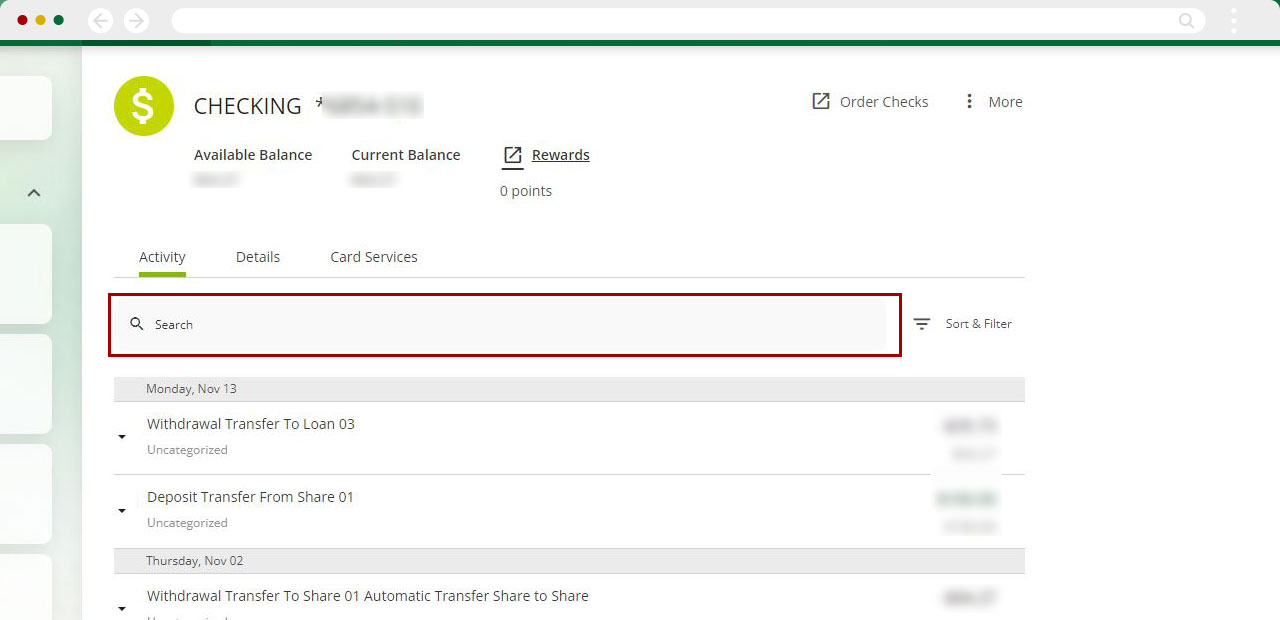This screenshot has width=1280, height=620.
Task: Click the browser address bar search icon
Action: tap(1186, 20)
